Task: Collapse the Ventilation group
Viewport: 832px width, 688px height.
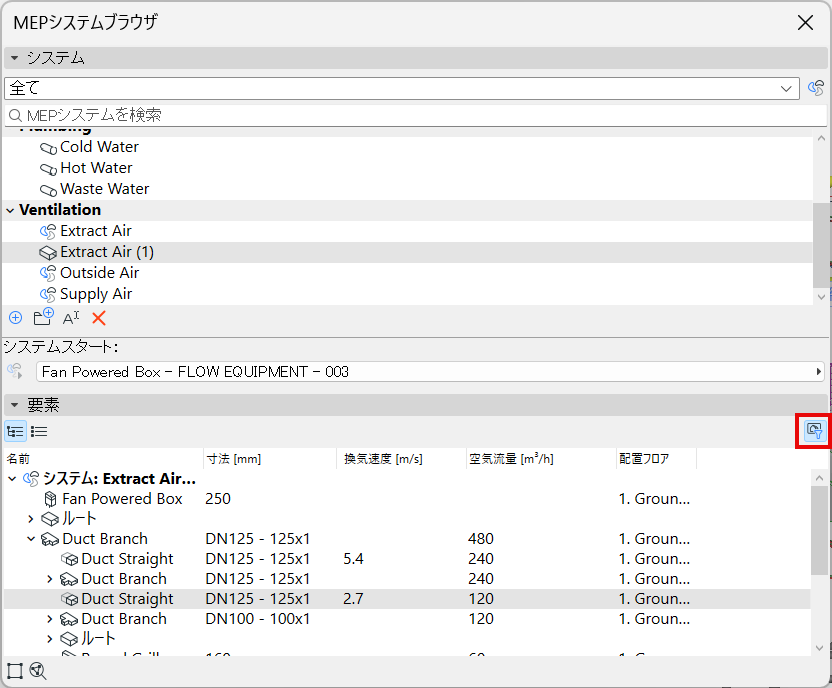Action: (x=10, y=211)
